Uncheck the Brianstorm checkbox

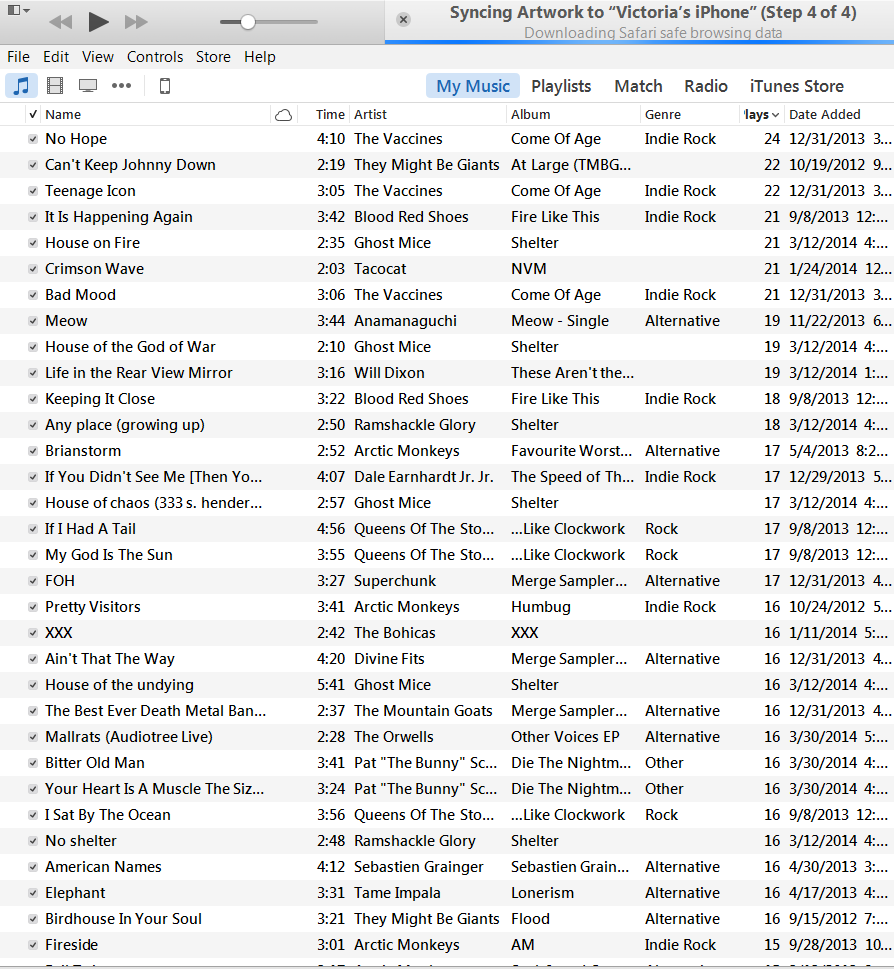tap(33, 451)
